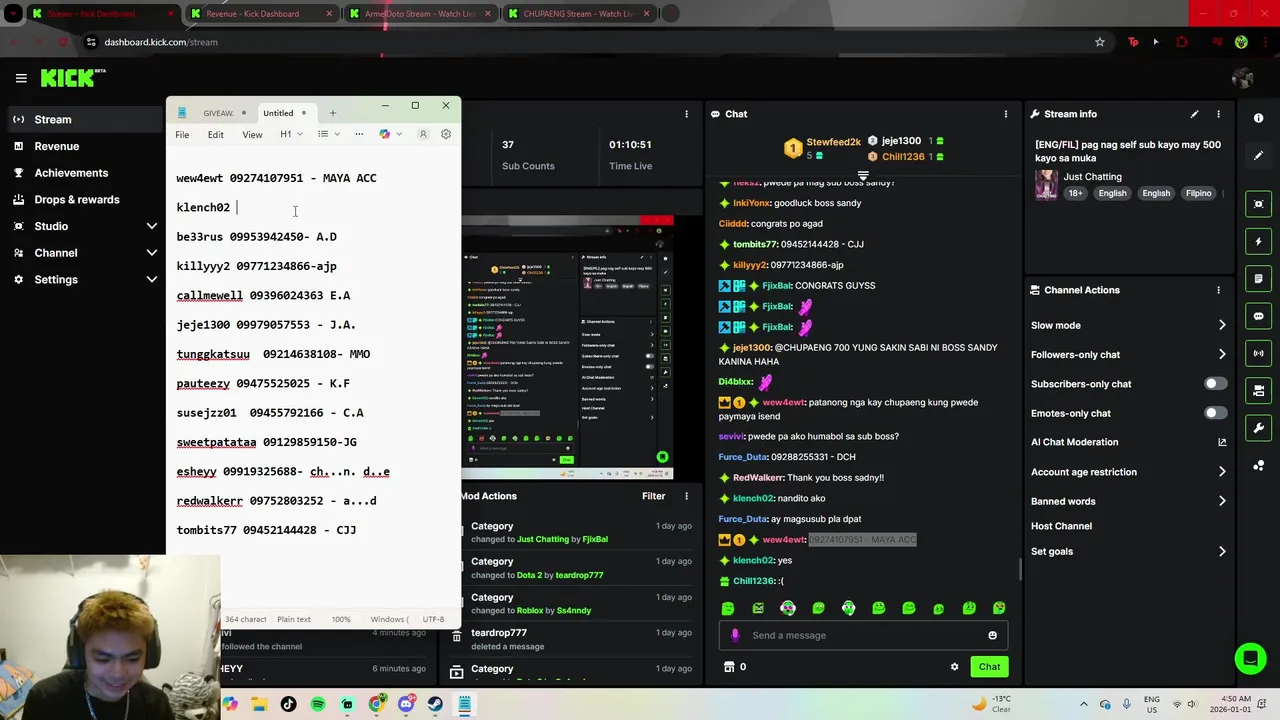Expand Account age restriction options
The image size is (1280, 720).
[x=1222, y=472]
